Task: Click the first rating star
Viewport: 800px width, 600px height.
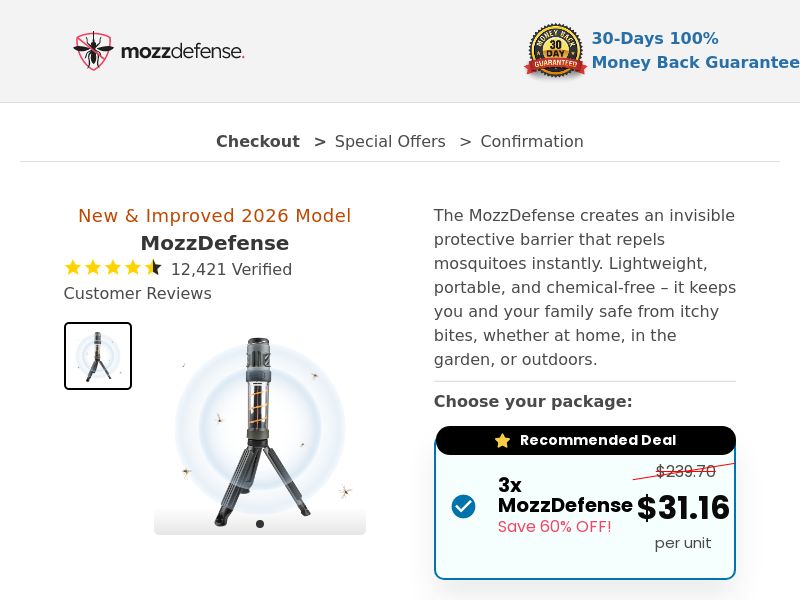Action: pos(73,267)
